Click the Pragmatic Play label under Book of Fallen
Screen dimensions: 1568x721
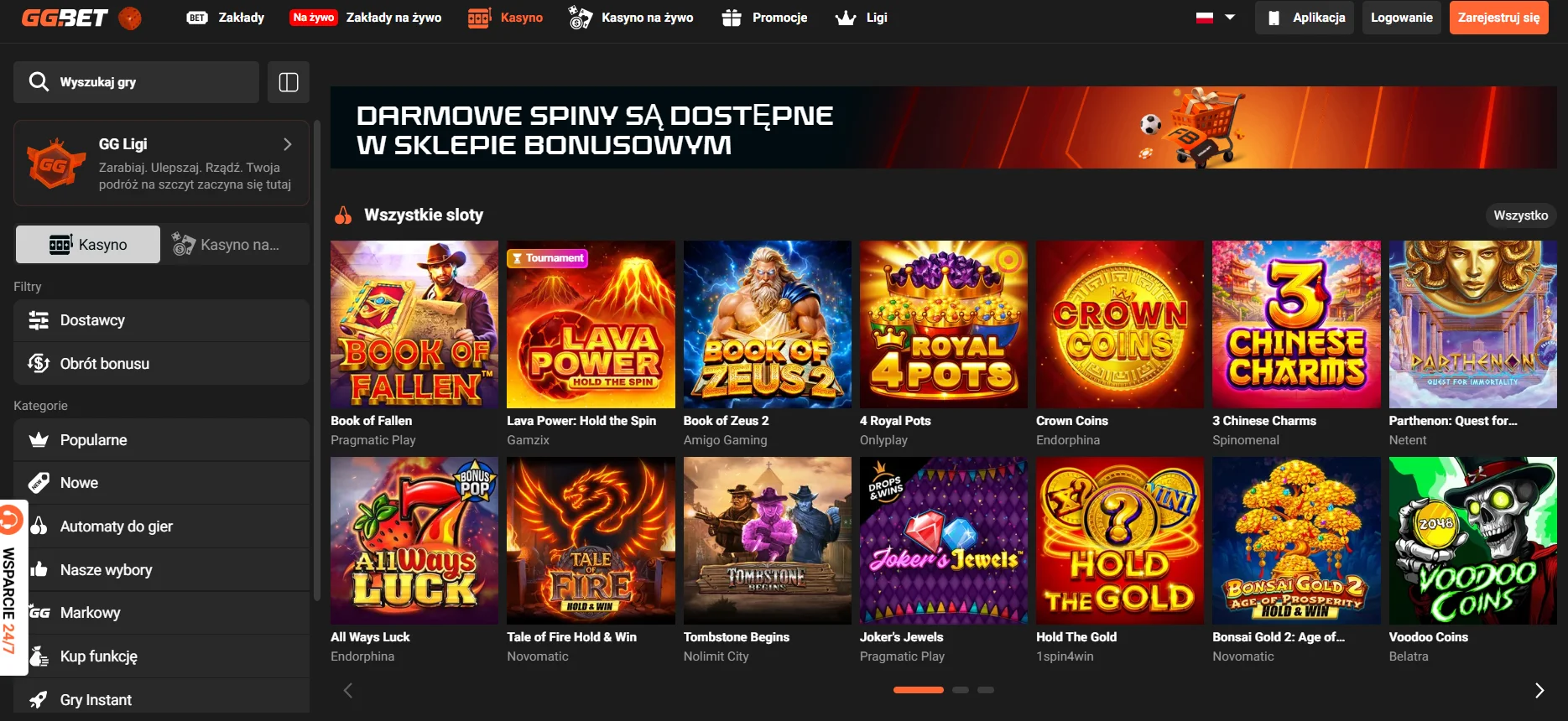[373, 440]
